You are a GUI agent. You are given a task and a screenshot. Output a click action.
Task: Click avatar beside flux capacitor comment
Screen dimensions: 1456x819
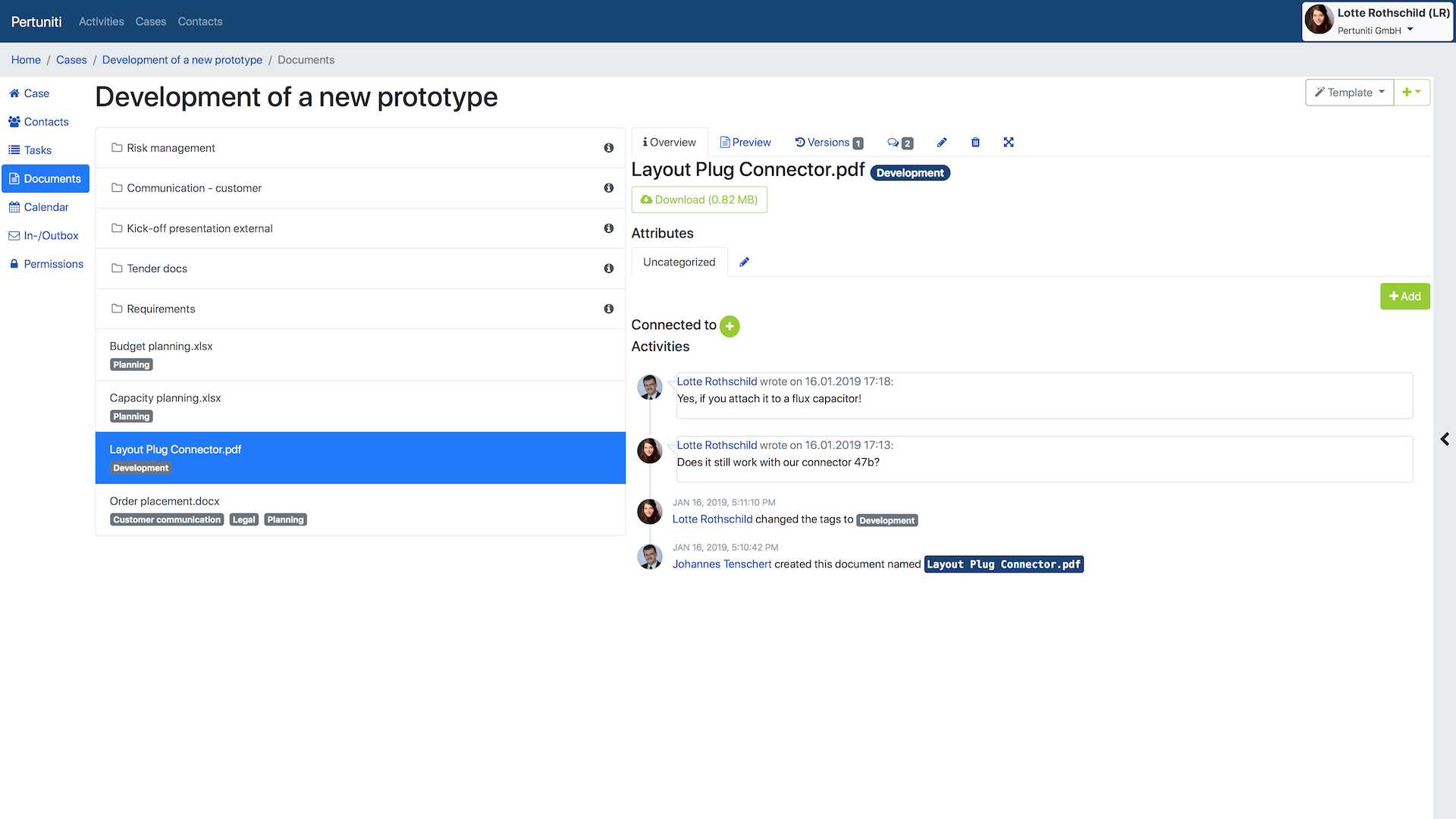[649, 387]
